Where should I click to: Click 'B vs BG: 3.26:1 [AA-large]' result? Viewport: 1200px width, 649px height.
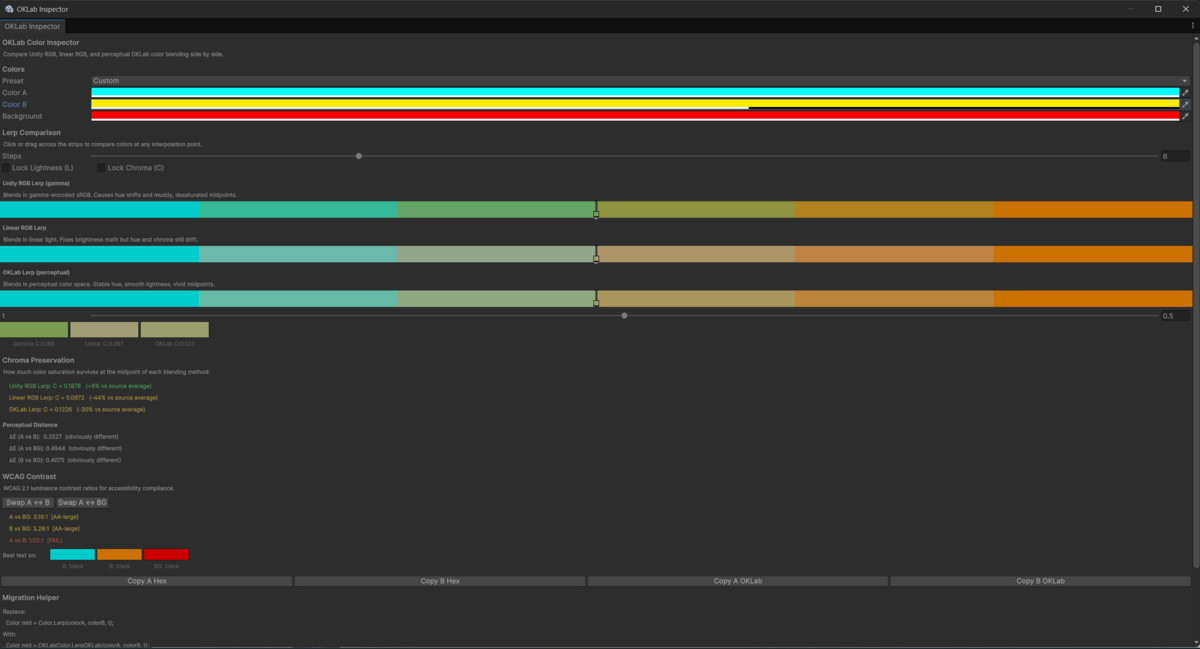point(44,528)
